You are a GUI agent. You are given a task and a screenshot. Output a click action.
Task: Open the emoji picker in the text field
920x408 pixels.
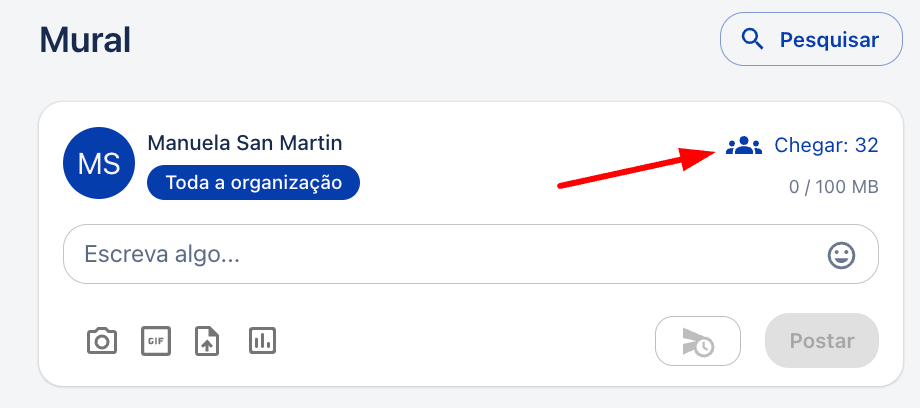[841, 255]
